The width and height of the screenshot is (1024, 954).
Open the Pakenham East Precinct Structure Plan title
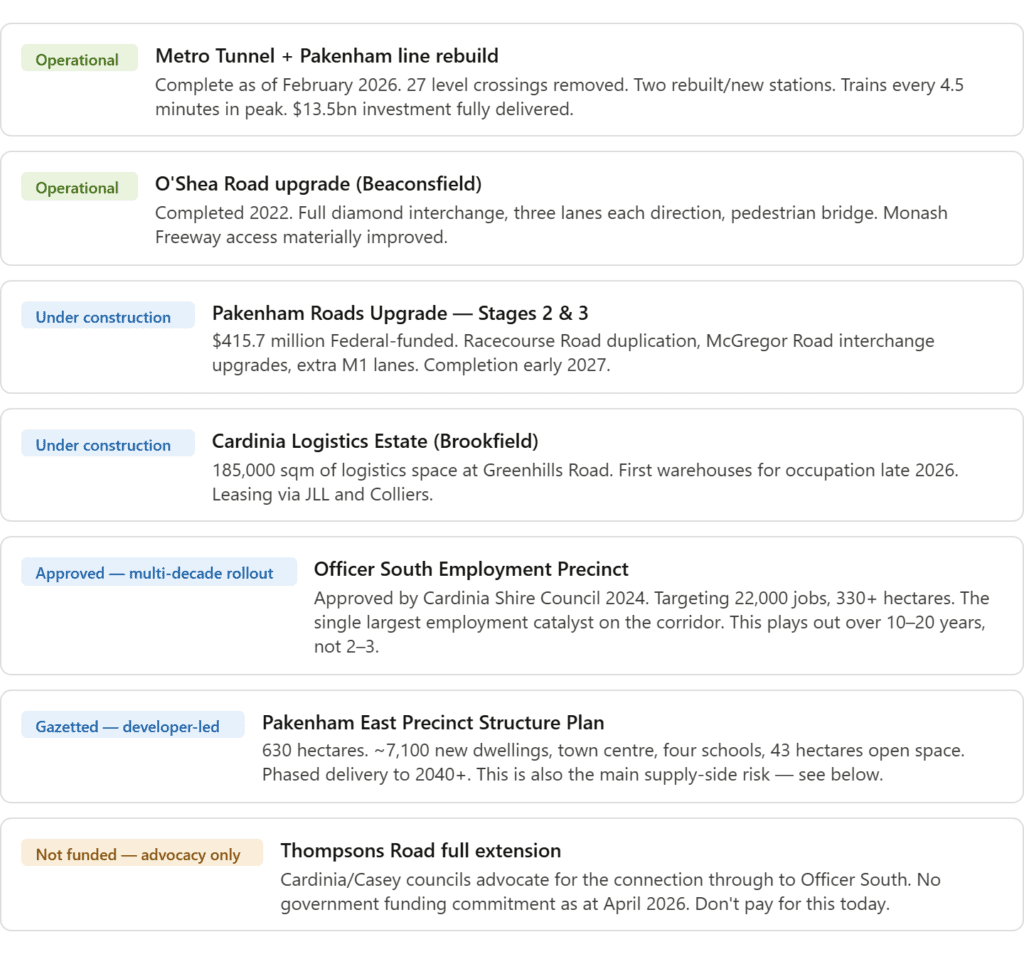[433, 722]
